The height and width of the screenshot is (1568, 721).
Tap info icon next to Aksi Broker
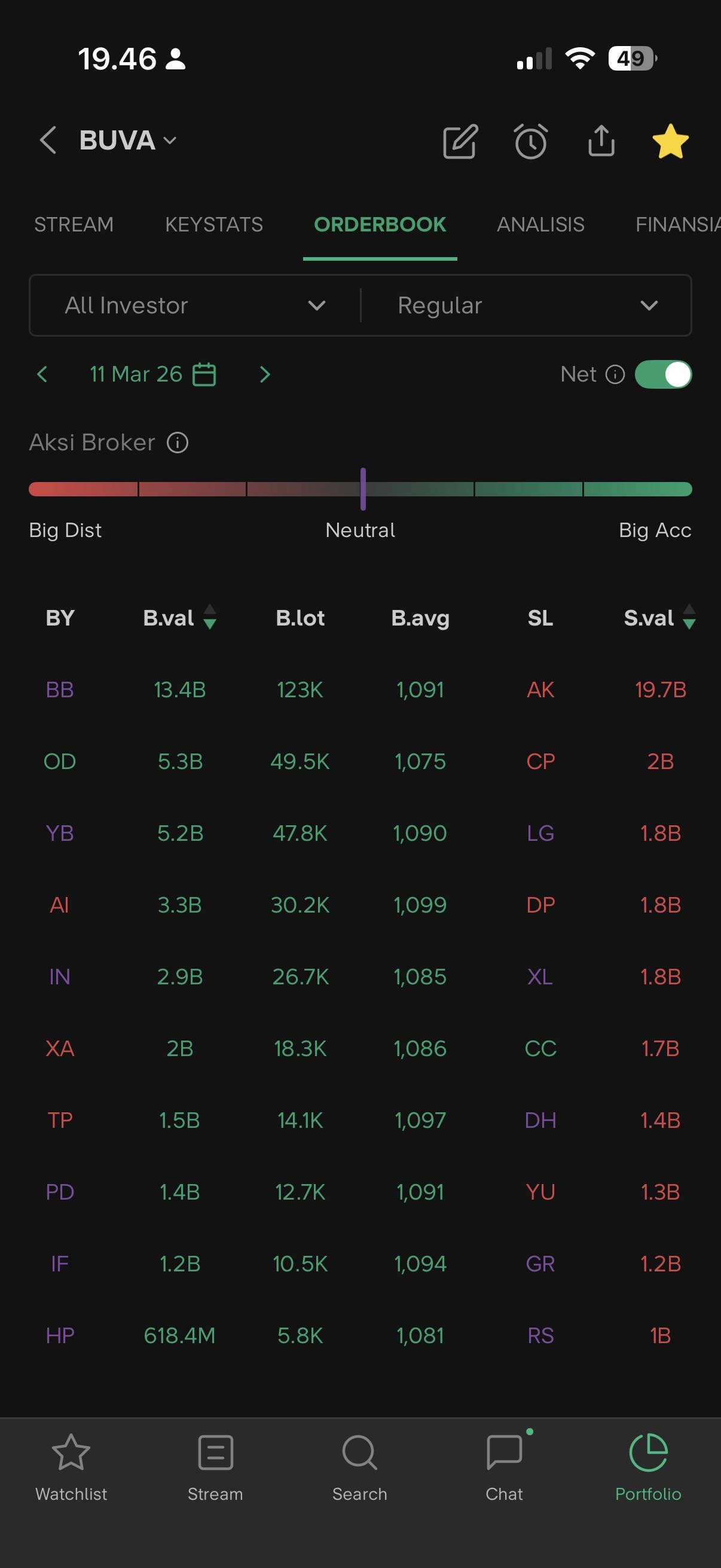click(x=178, y=443)
